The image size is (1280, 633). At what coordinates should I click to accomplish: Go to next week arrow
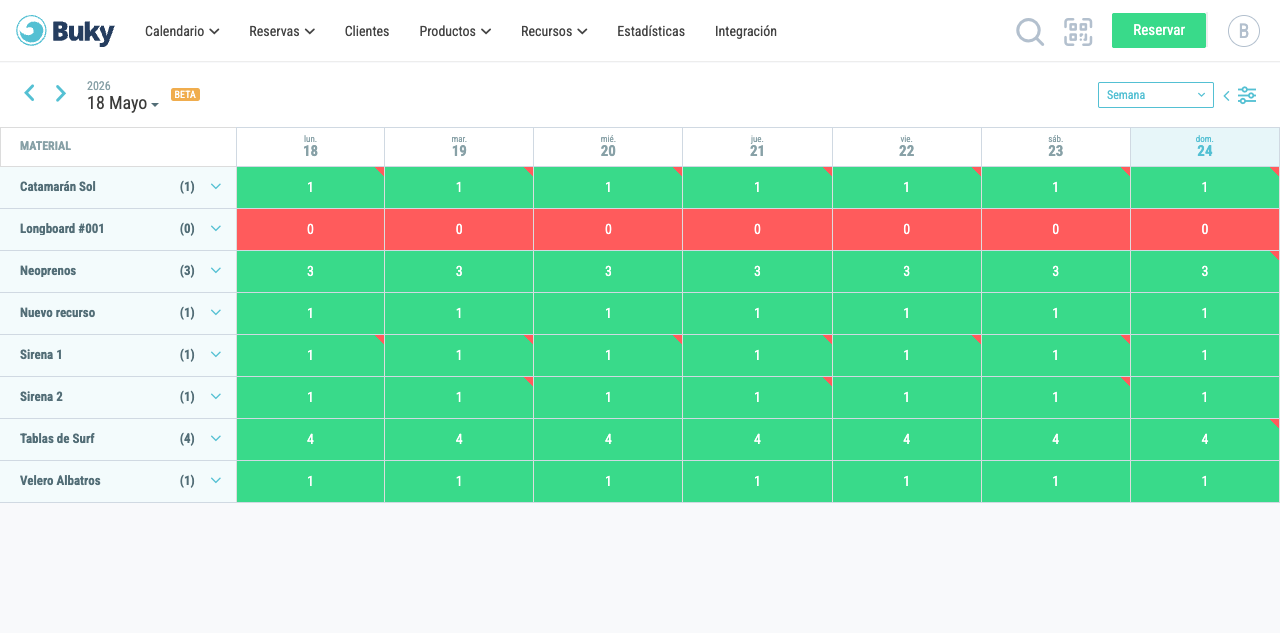(x=61, y=93)
